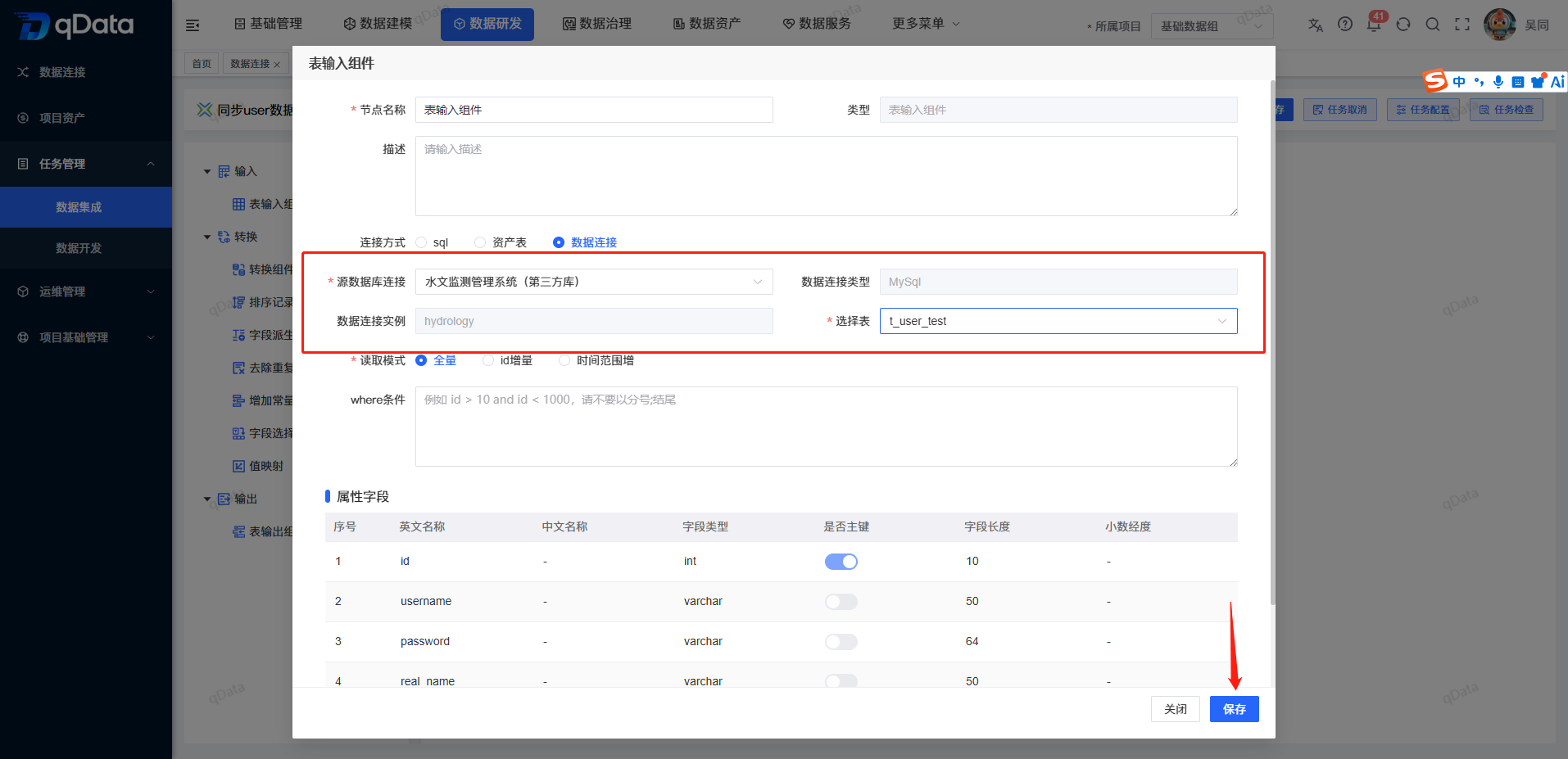This screenshot has height=759, width=1568.
Task: Click the 任务检查 button
Action: pos(1506,110)
